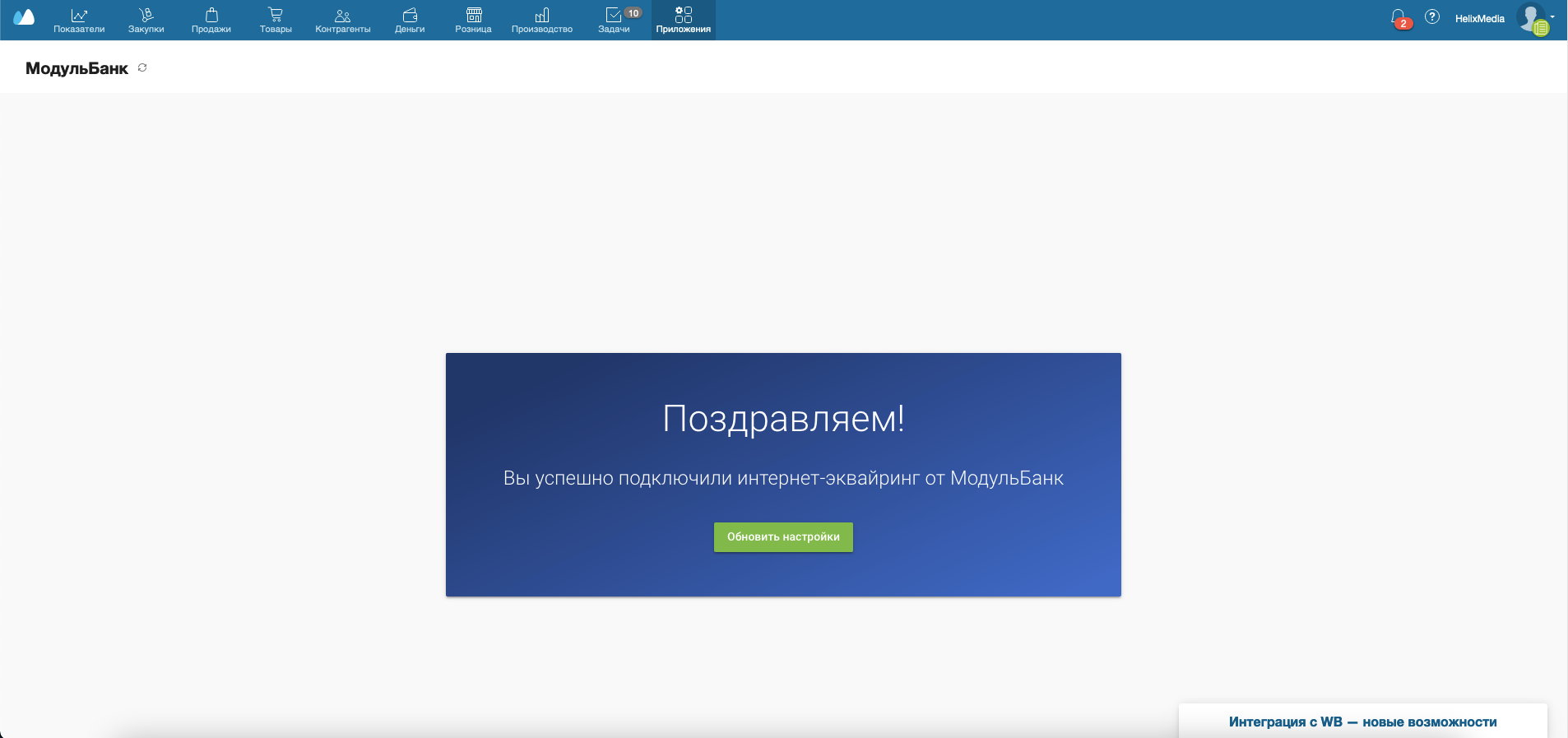1568x738 pixels.
Task: Click the MoySklad logo in the top bar
Action: coord(24,17)
